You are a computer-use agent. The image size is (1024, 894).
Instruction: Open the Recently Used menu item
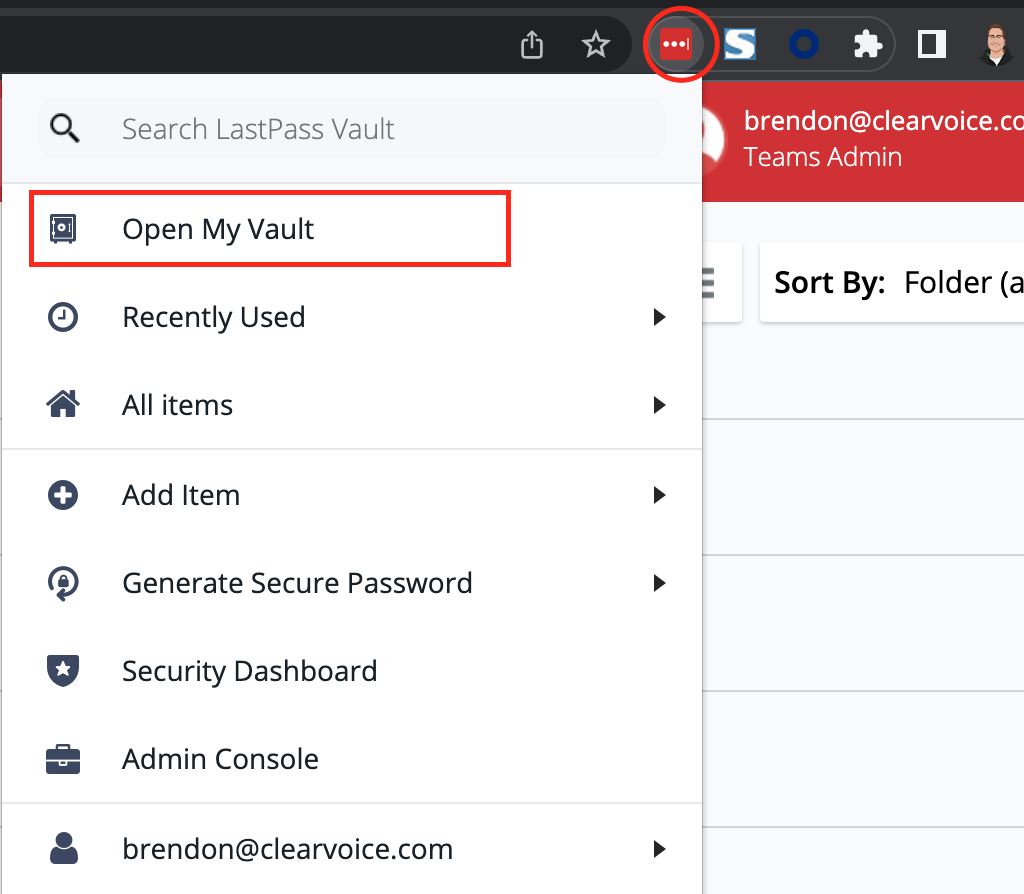352,317
